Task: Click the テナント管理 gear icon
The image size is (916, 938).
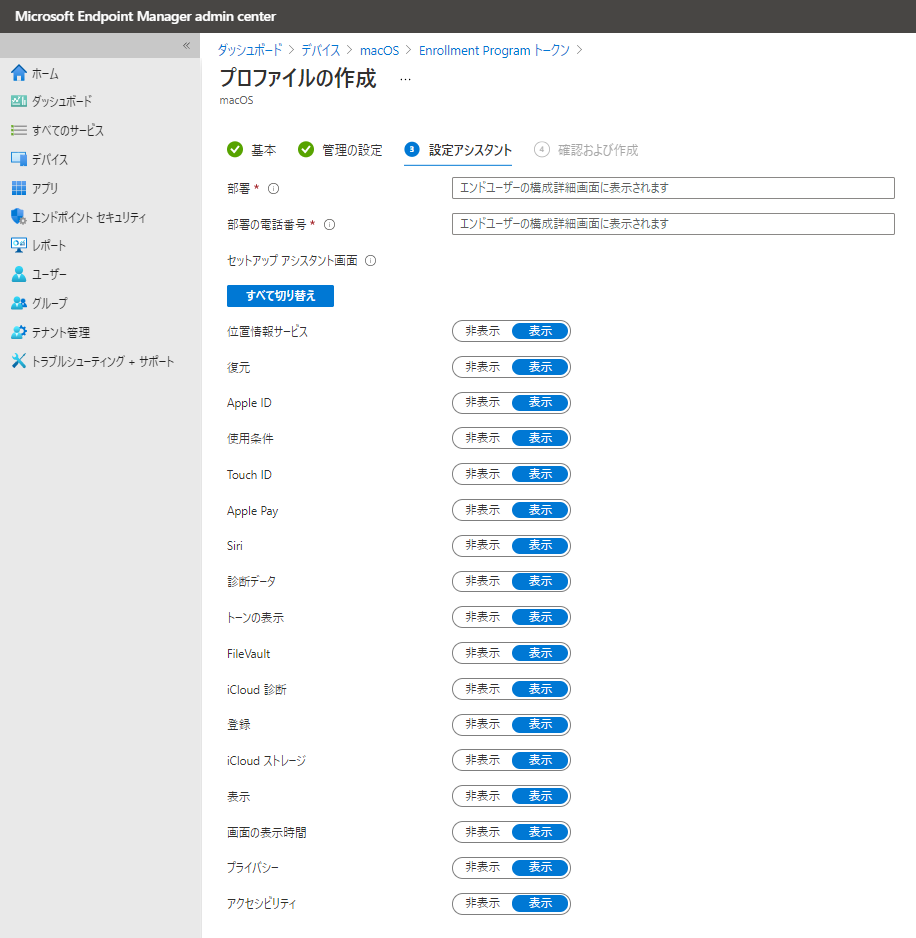Action: point(19,332)
